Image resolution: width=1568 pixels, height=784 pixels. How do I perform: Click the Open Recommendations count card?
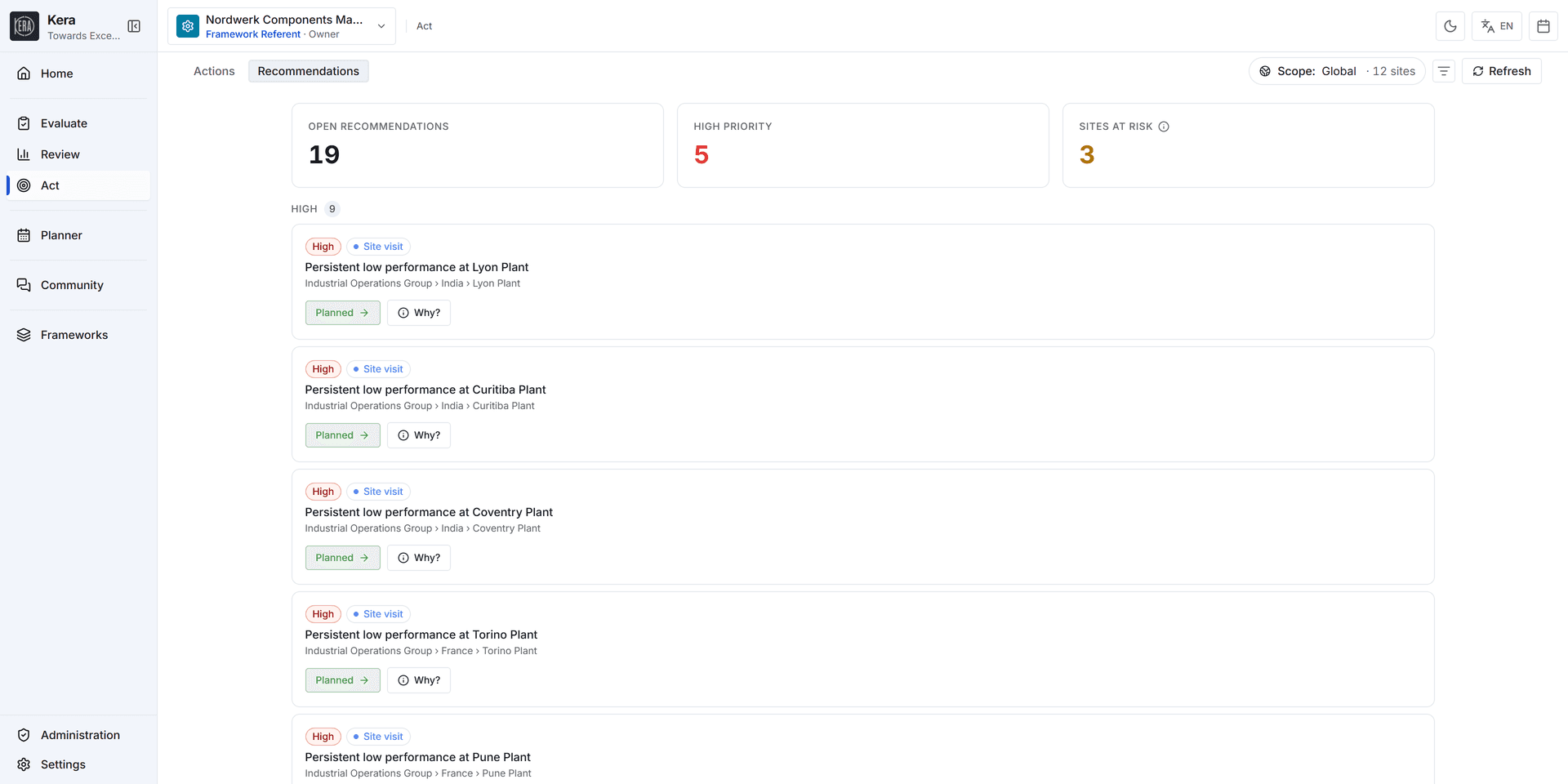(x=478, y=145)
